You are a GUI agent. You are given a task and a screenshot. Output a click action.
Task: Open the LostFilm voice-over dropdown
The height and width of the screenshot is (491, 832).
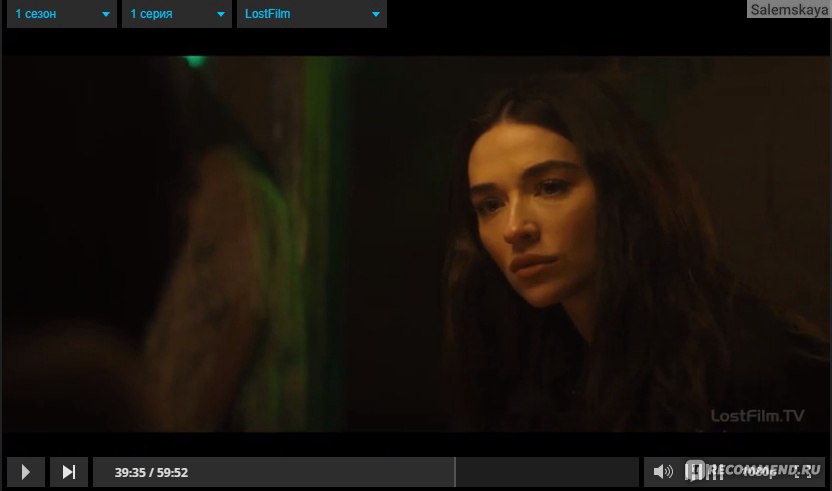(x=312, y=14)
